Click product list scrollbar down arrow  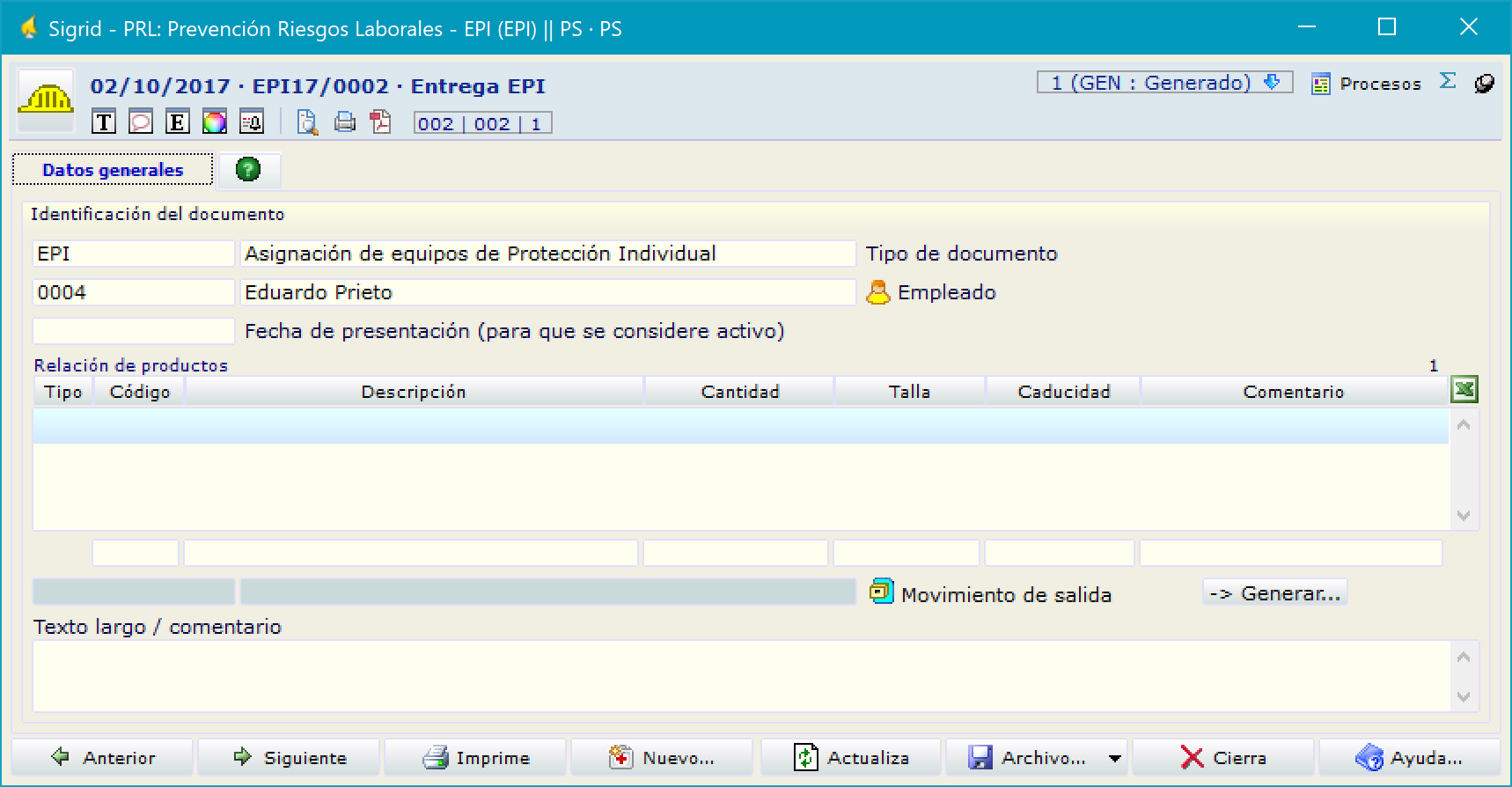(x=1464, y=516)
